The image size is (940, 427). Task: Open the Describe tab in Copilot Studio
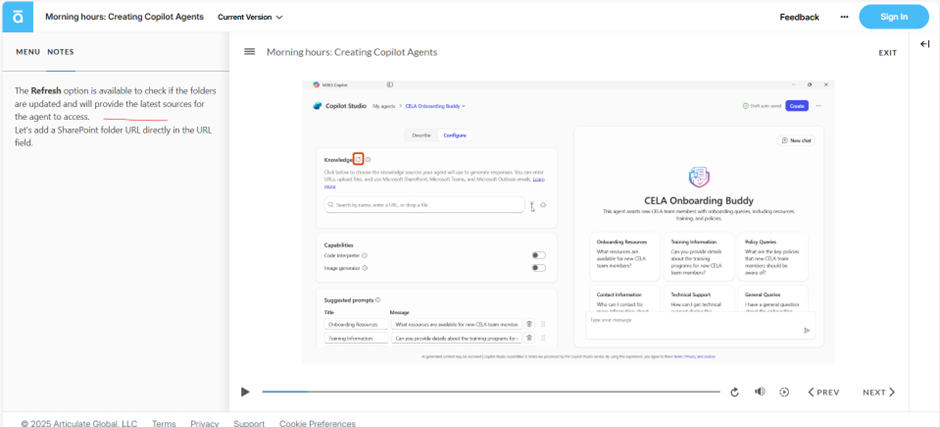421,136
